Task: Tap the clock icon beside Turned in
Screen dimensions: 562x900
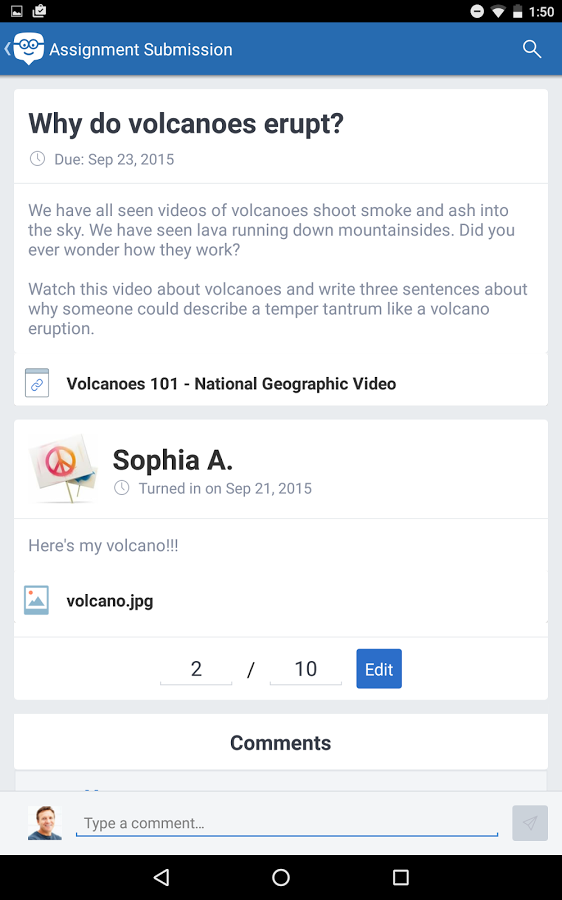Action: click(x=122, y=488)
